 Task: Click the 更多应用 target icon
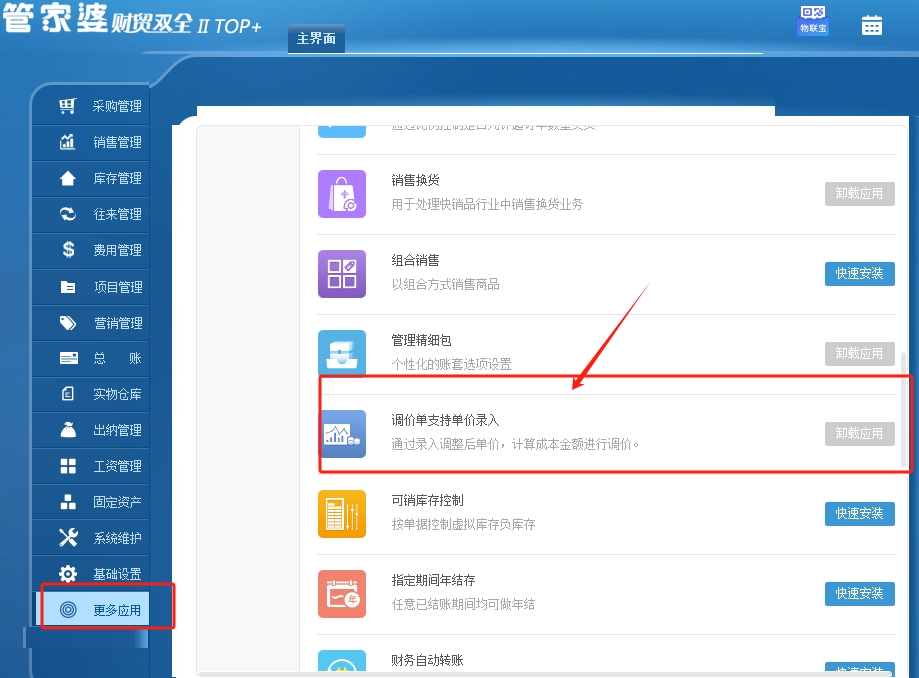pos(68,610)
